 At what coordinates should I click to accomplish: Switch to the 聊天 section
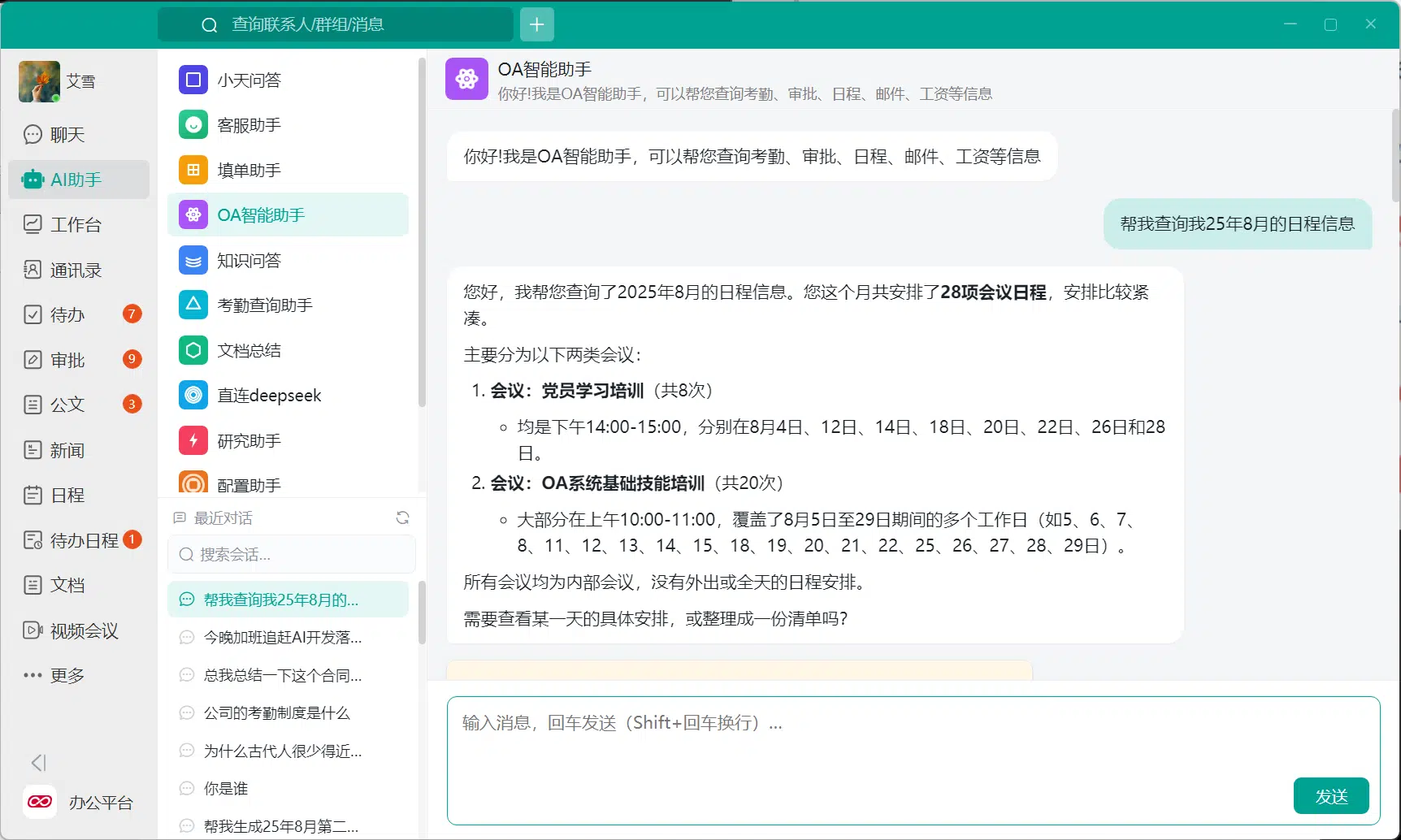point(79,134)
